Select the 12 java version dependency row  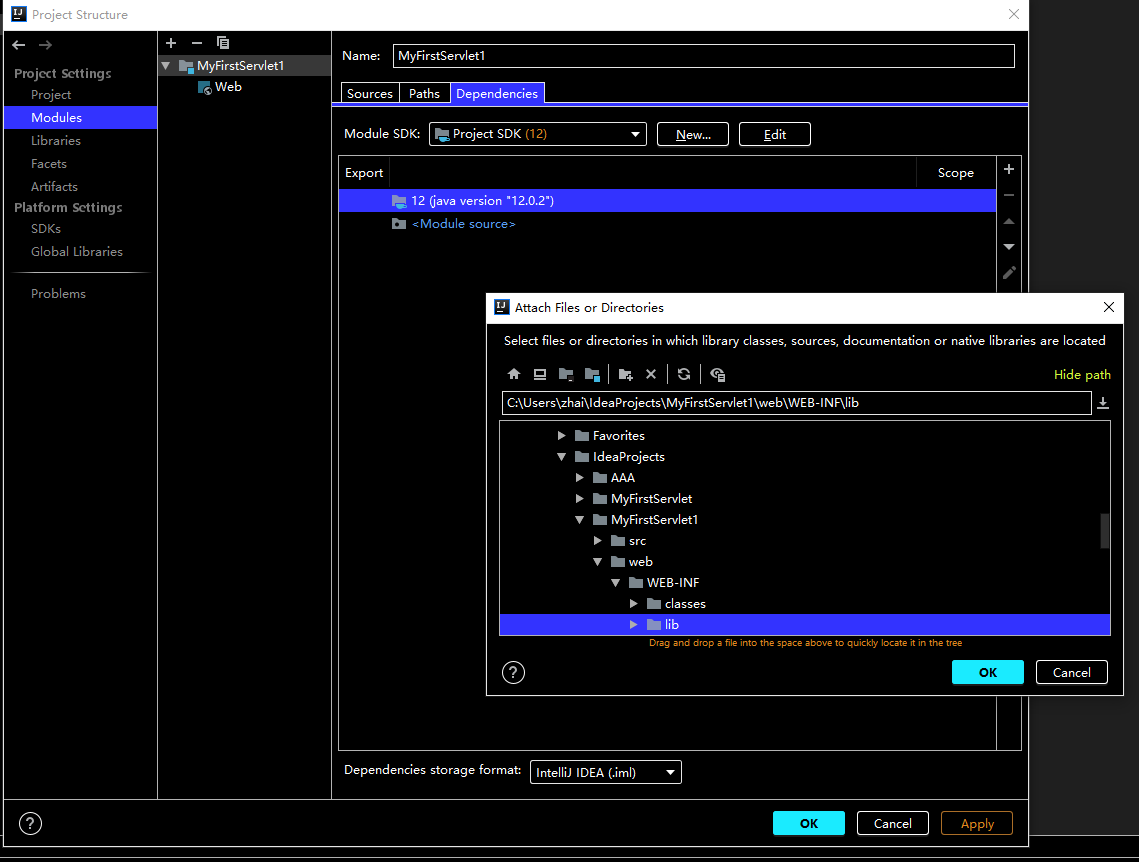pyautogui.click(x=667, y=200)
